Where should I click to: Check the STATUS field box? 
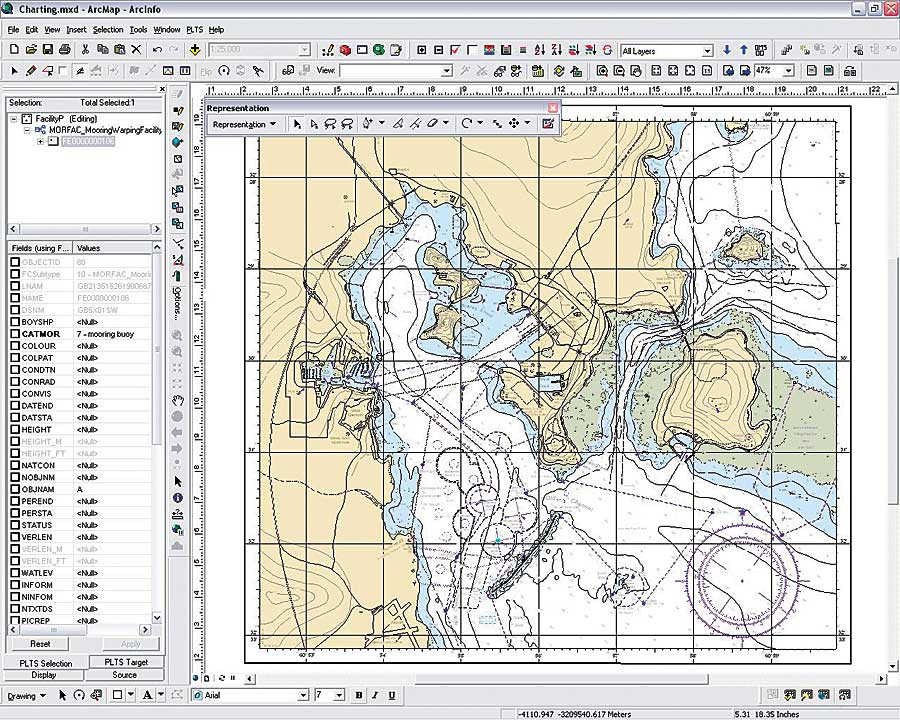coord(15,525)
